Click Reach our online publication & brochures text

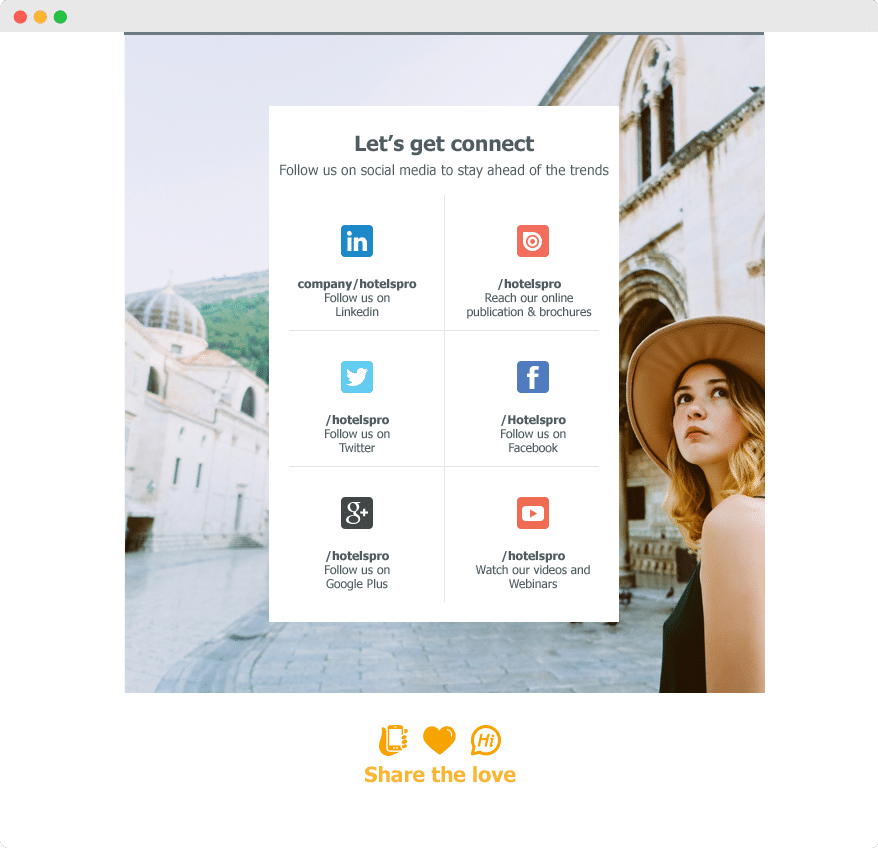click(x=529, y=305)
